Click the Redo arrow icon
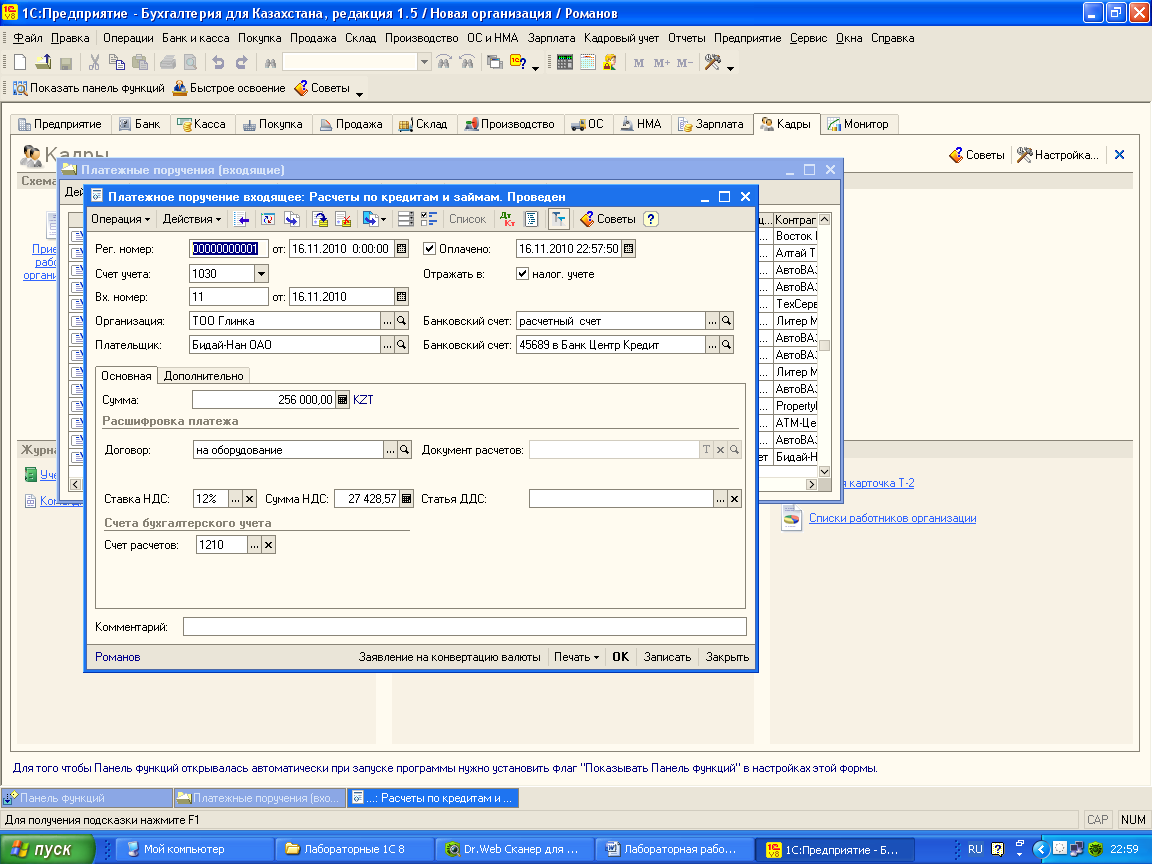 [x=241, y=62]
